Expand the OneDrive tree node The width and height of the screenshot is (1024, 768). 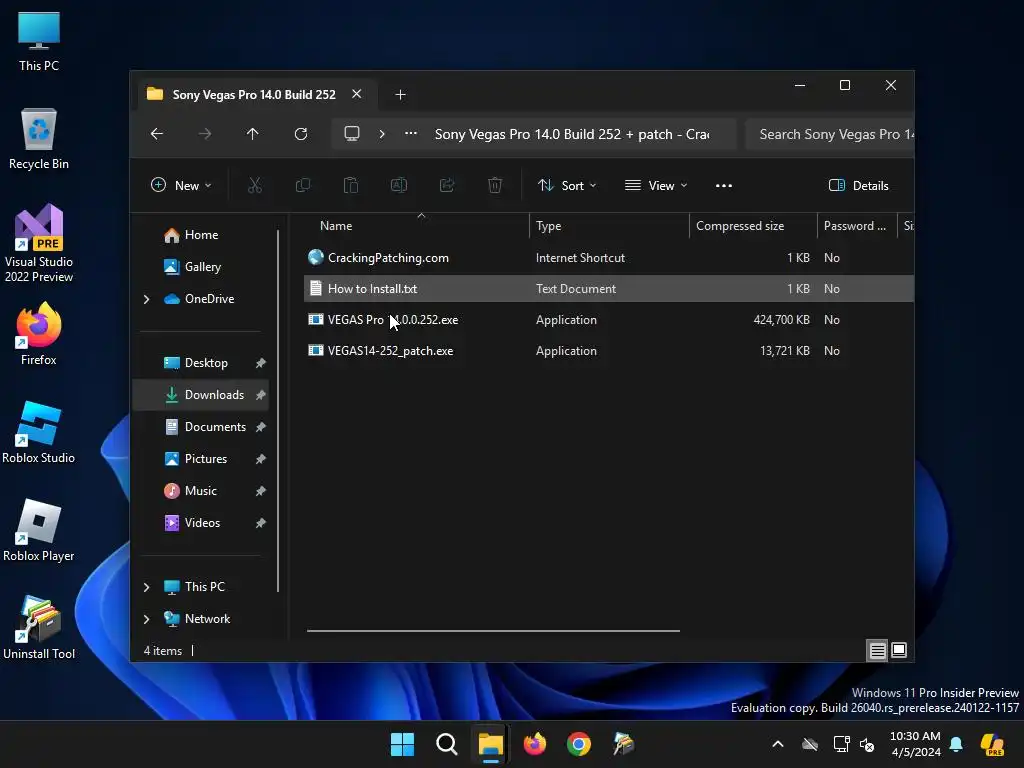[x=146, y=299]
